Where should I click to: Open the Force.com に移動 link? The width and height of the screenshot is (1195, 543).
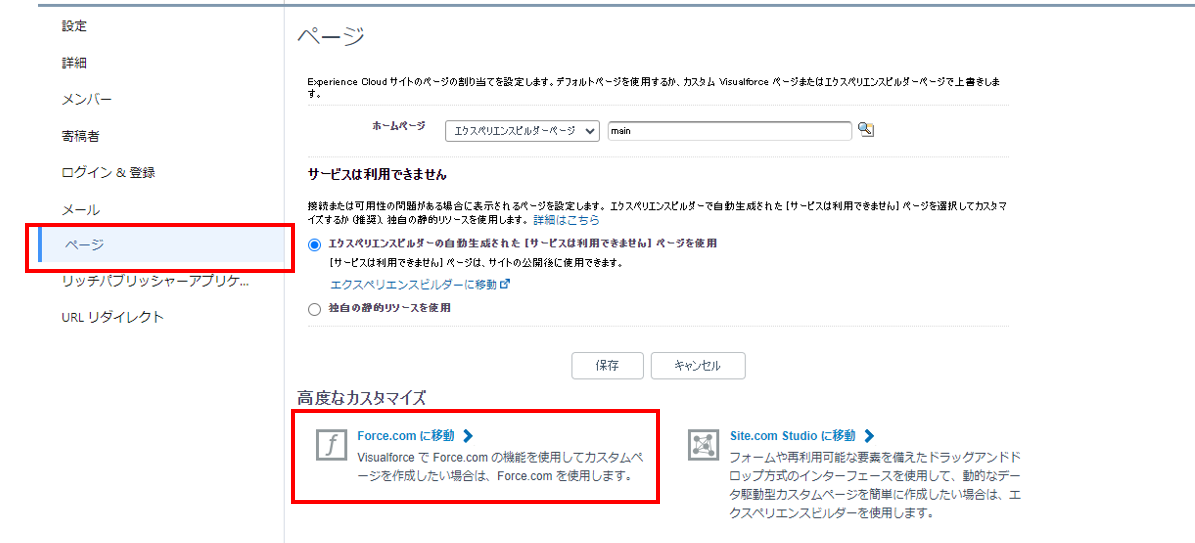click(406, 435)
